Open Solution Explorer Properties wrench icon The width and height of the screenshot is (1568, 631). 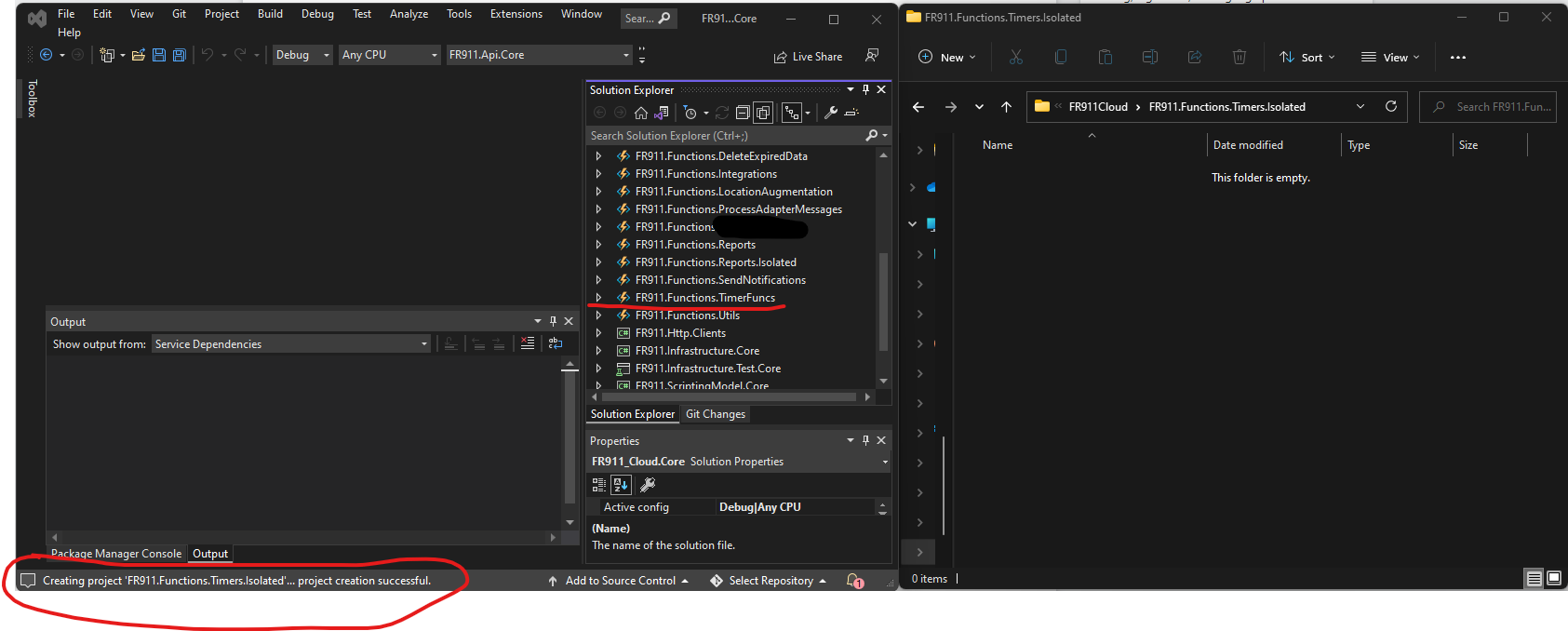click(831, 113)
